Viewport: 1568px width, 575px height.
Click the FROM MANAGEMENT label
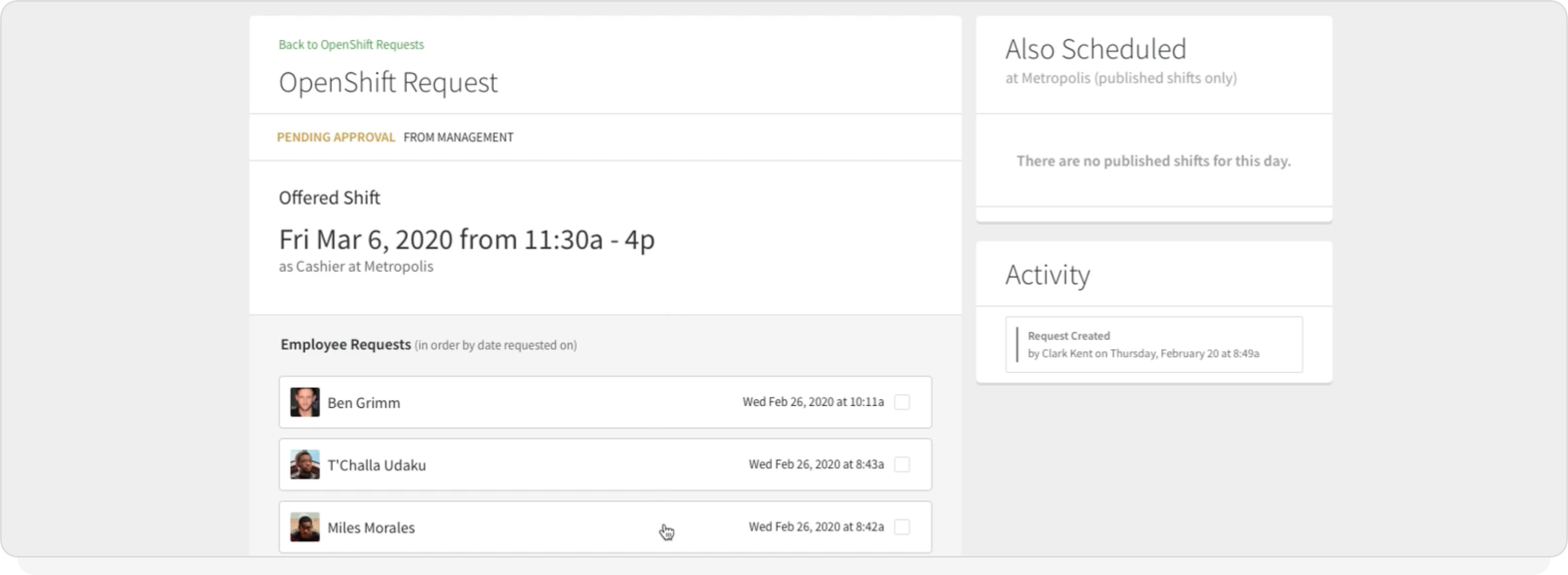(x=458, y=137)
